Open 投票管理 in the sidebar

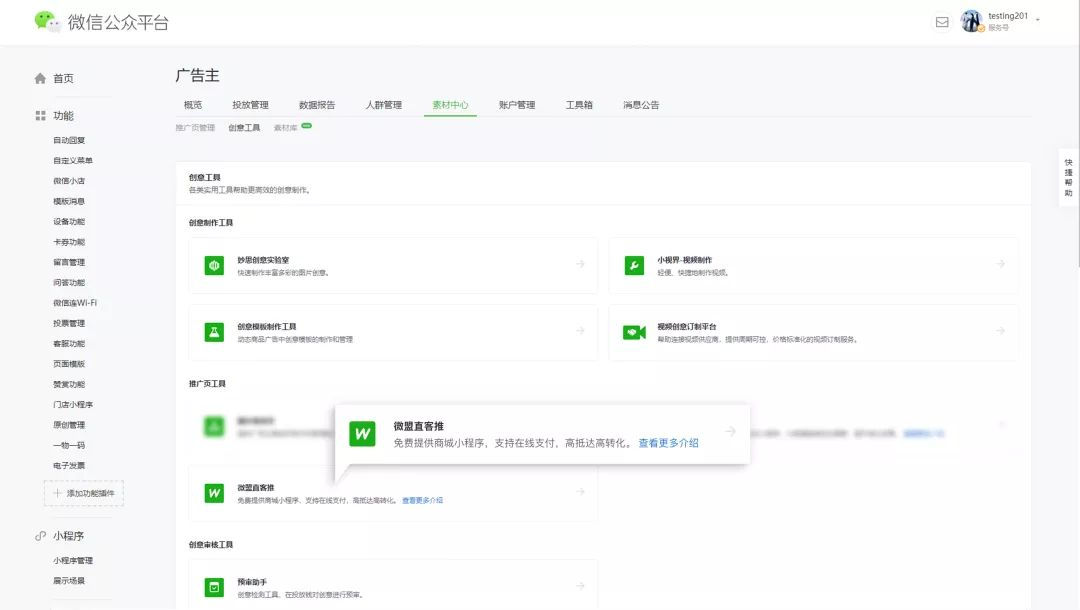click(x=69, y=323)
